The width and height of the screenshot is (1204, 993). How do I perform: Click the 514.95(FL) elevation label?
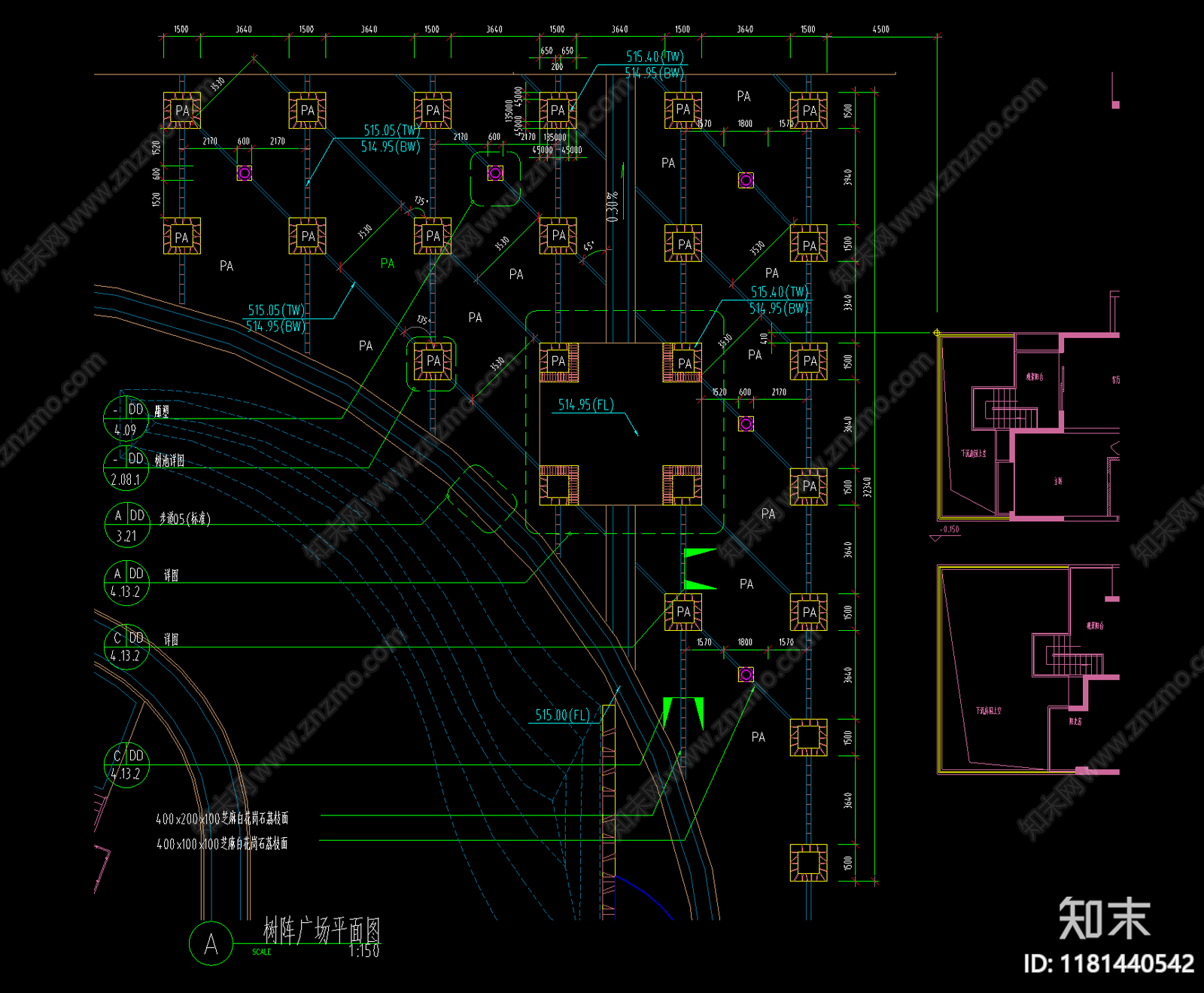(585, 405)
